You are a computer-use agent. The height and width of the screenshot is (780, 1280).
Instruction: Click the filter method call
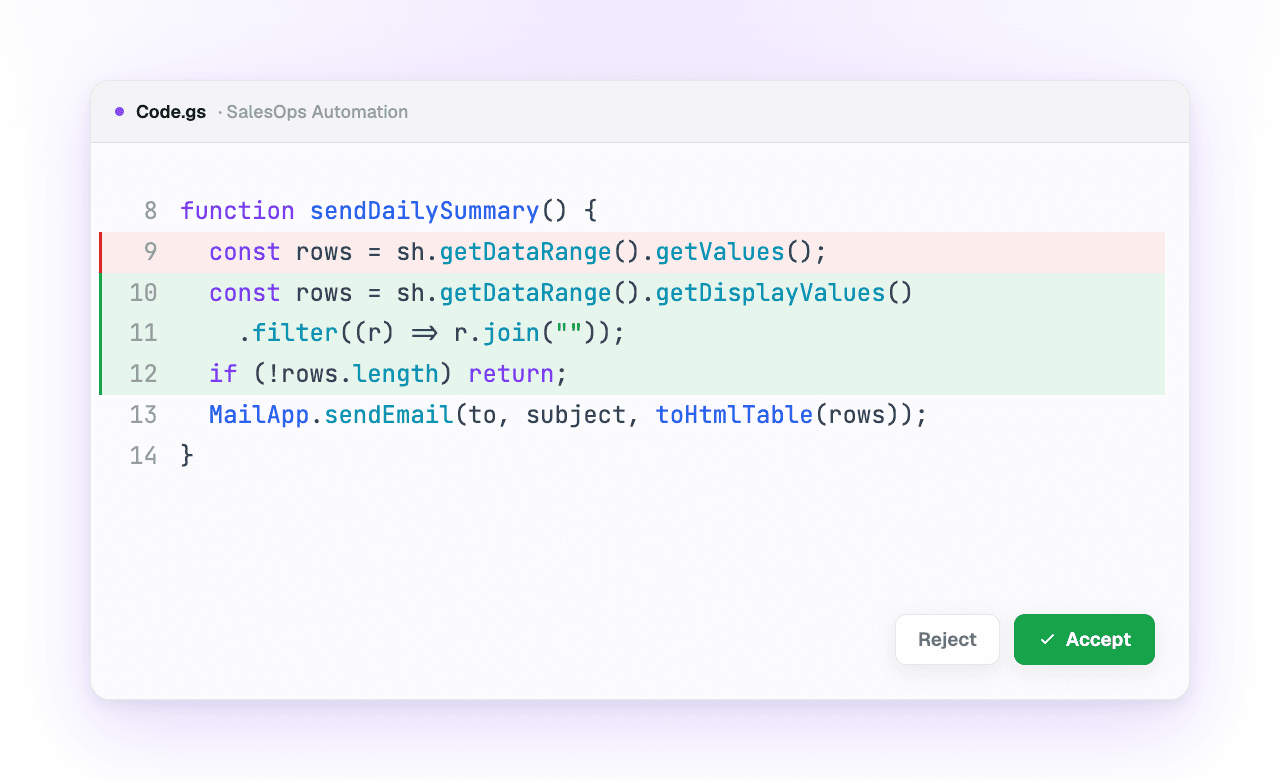(295, 333)
